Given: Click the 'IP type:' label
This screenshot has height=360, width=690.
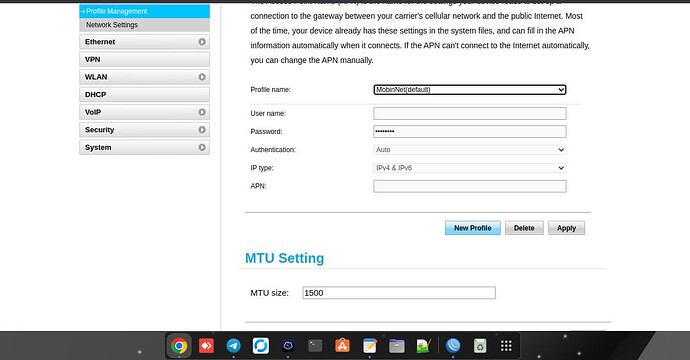Looking at the screenshot, I should point(262,168).
